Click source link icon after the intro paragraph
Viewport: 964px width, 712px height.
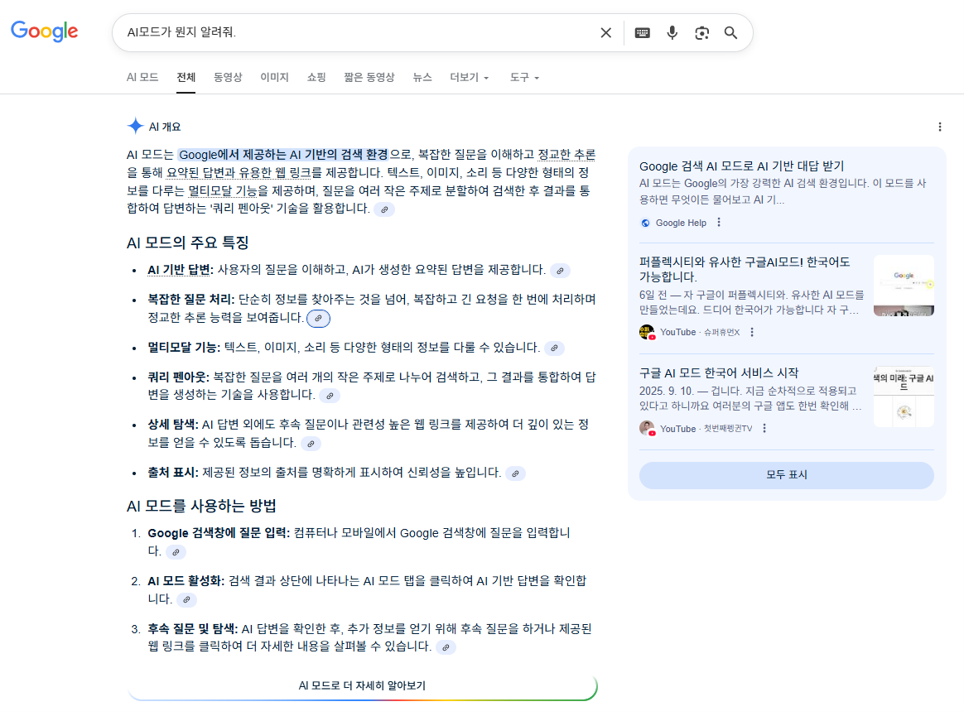(384, 210)
